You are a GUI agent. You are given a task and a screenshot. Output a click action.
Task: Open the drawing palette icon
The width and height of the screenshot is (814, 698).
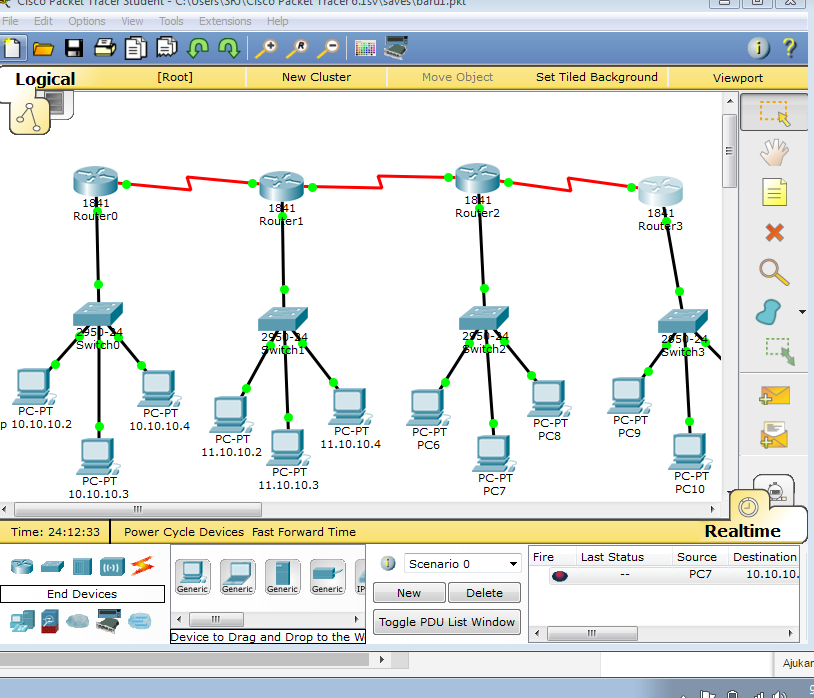365,49
